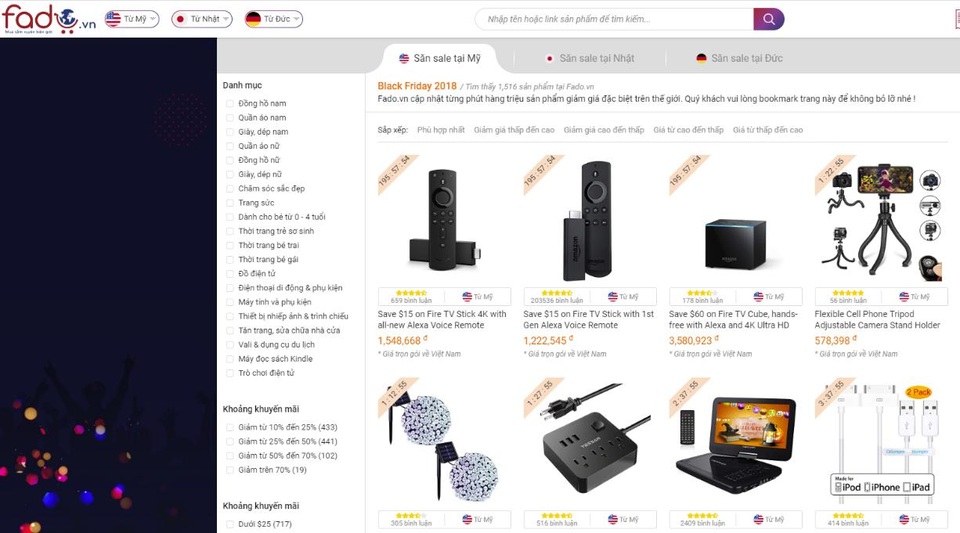Tick the Máy đọc sách Kindle checkbox

[230, 359]
